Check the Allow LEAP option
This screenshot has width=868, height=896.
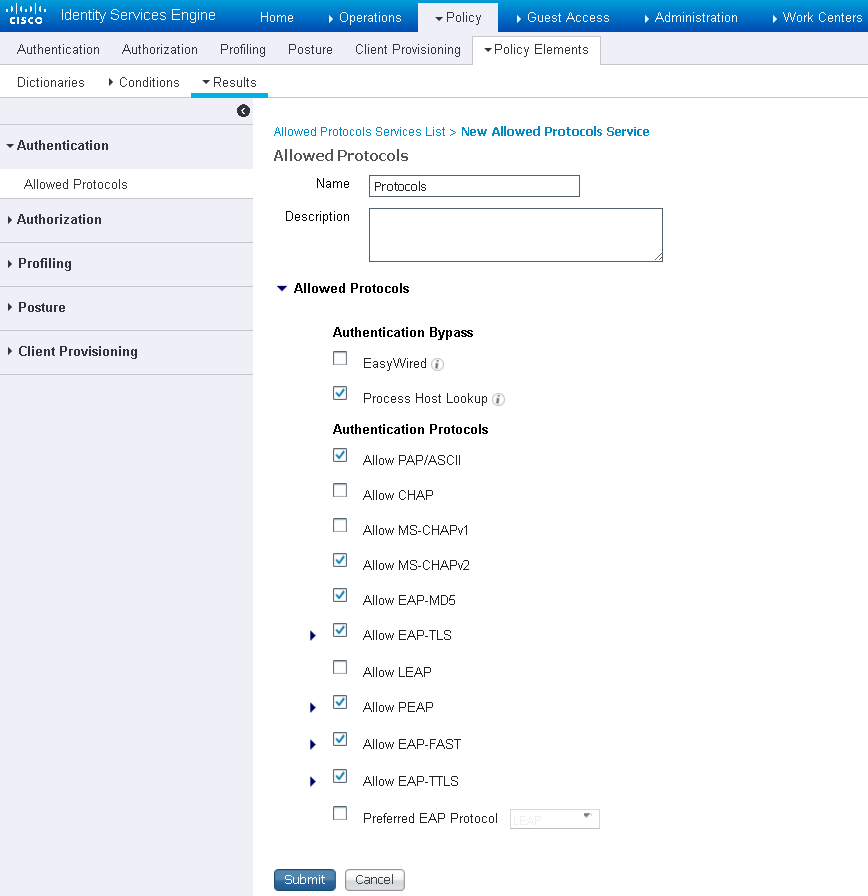coord(340,668)
